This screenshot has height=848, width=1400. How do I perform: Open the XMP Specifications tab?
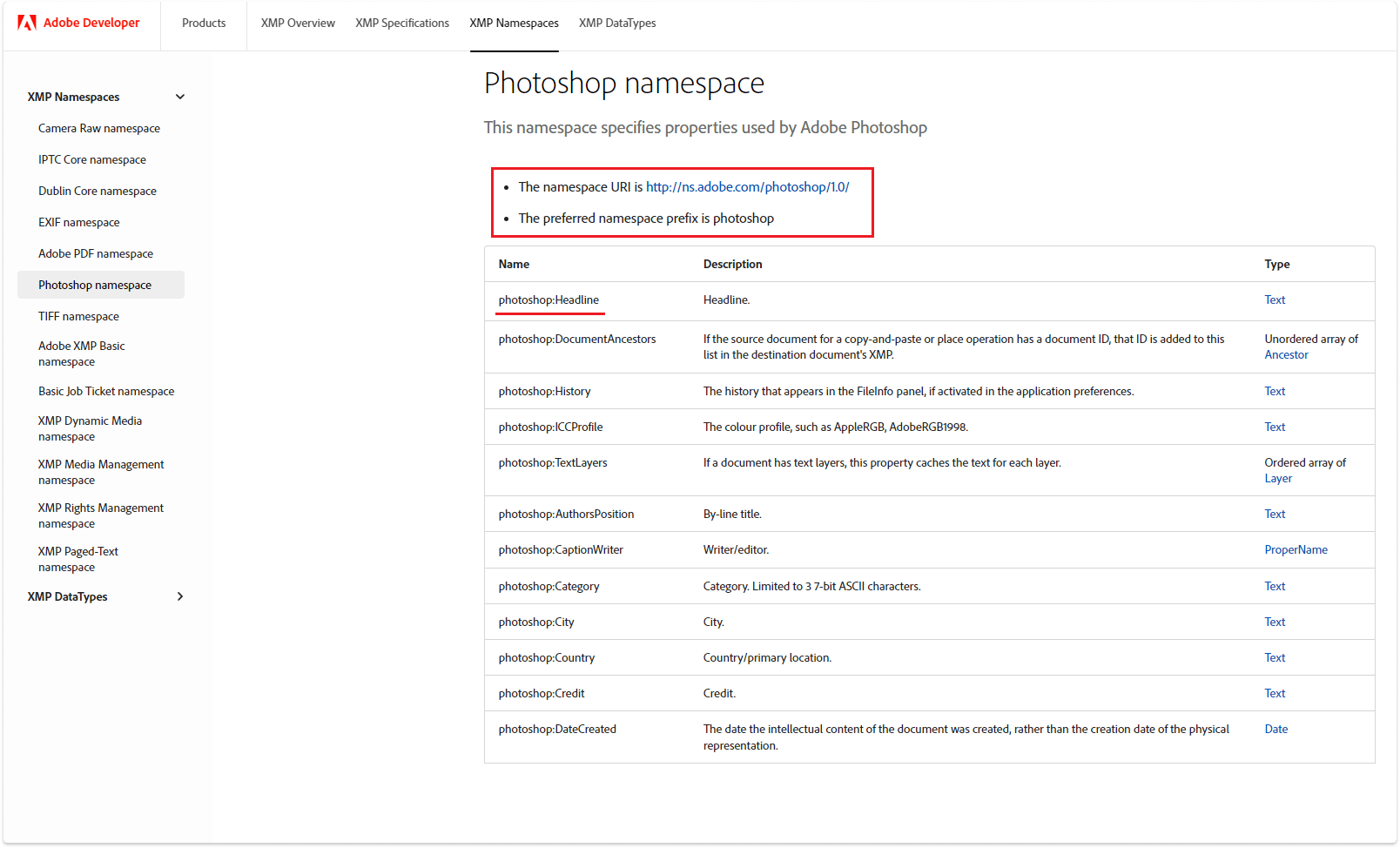[x=402, y=23]
